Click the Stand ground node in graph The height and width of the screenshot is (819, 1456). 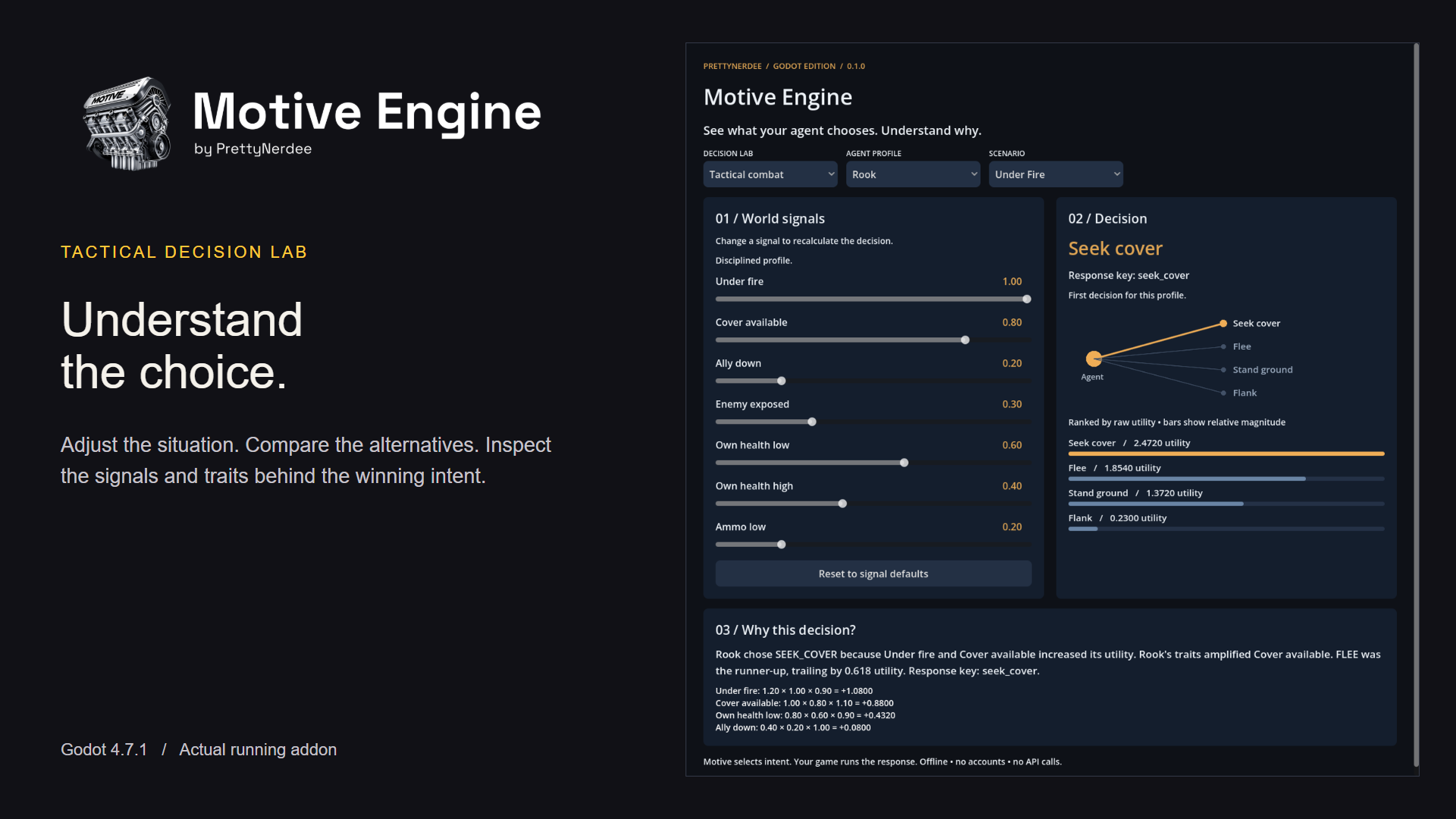pyautogui.click(x=1223, y=370)
